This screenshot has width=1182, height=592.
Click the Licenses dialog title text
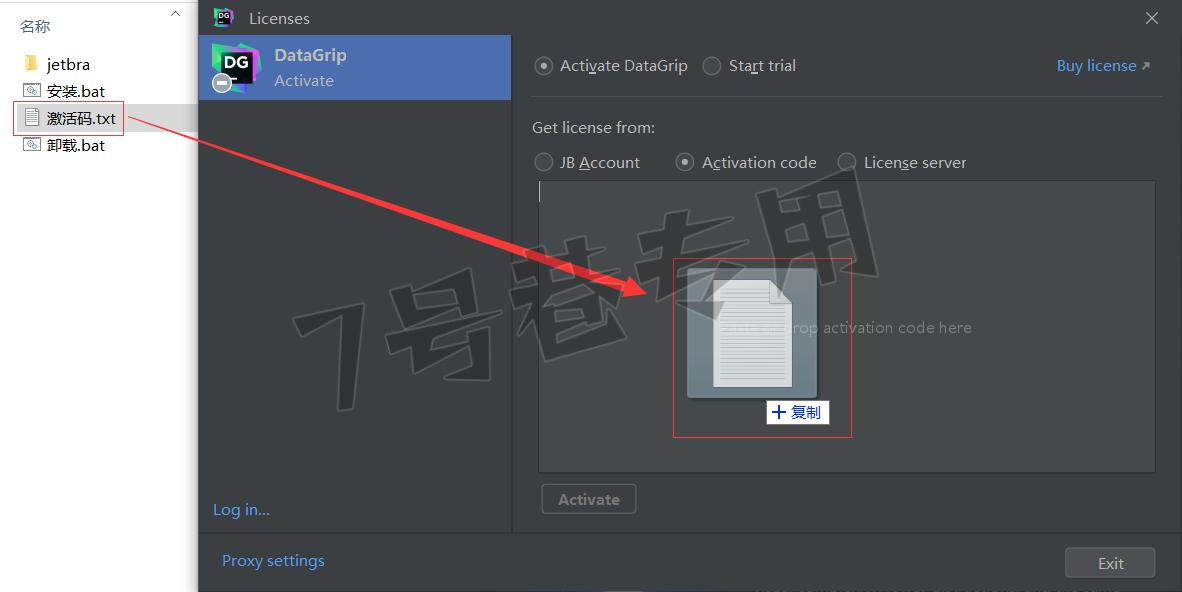click(279, 18)
